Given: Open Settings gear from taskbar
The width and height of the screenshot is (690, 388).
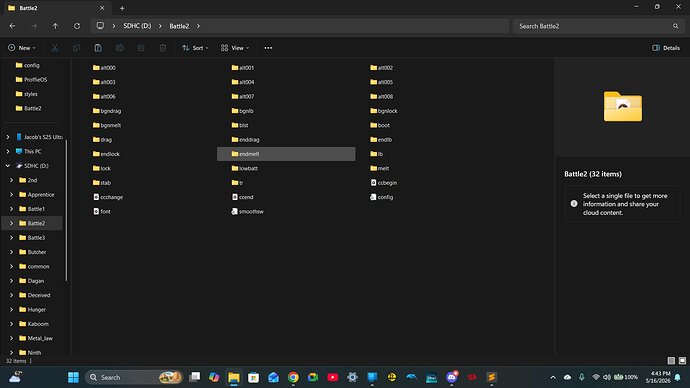Looking at the screenshot, I should point(352,377).
